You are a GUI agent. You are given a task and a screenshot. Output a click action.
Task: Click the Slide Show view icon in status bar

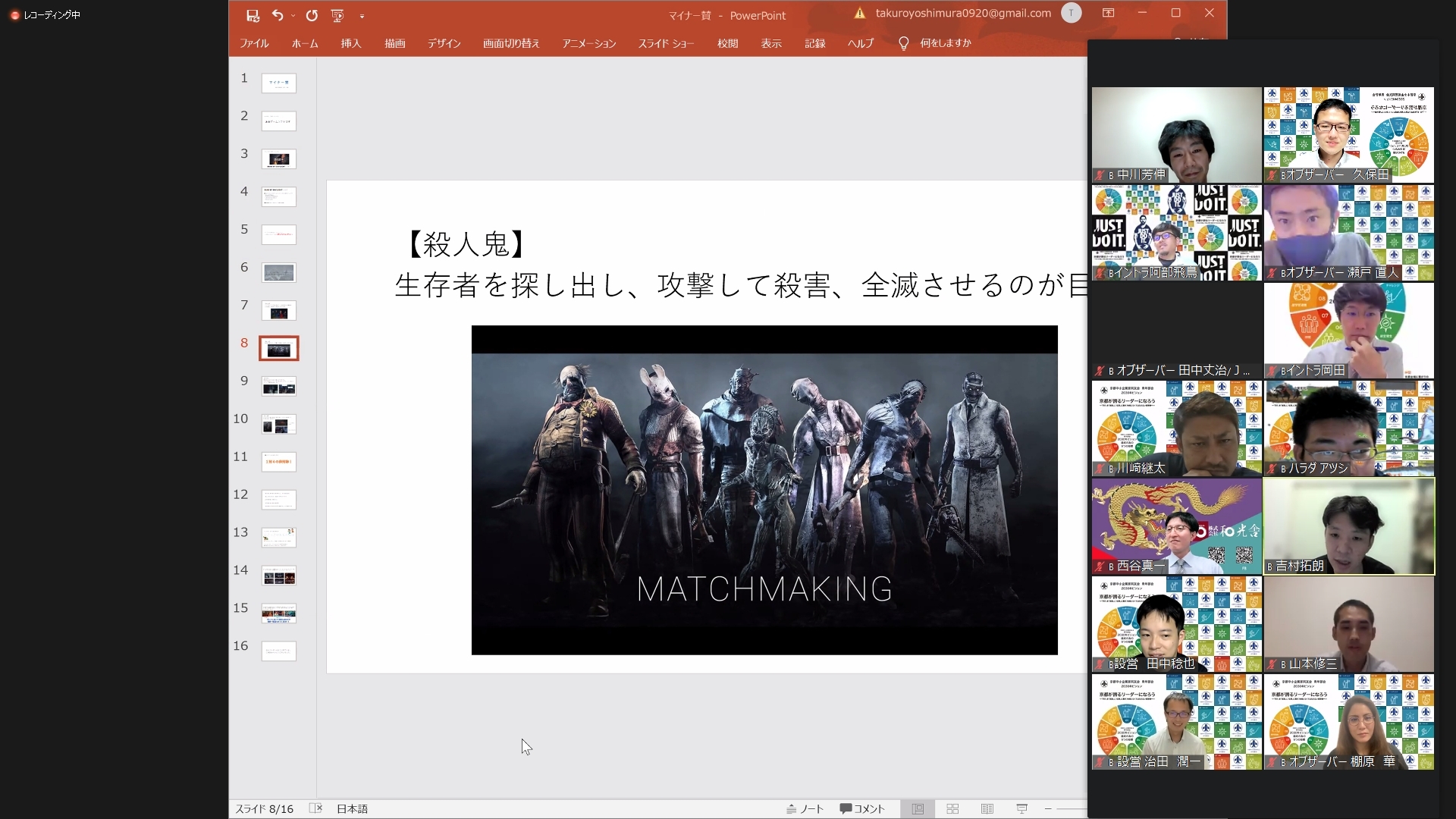[x=1021, y=809]
